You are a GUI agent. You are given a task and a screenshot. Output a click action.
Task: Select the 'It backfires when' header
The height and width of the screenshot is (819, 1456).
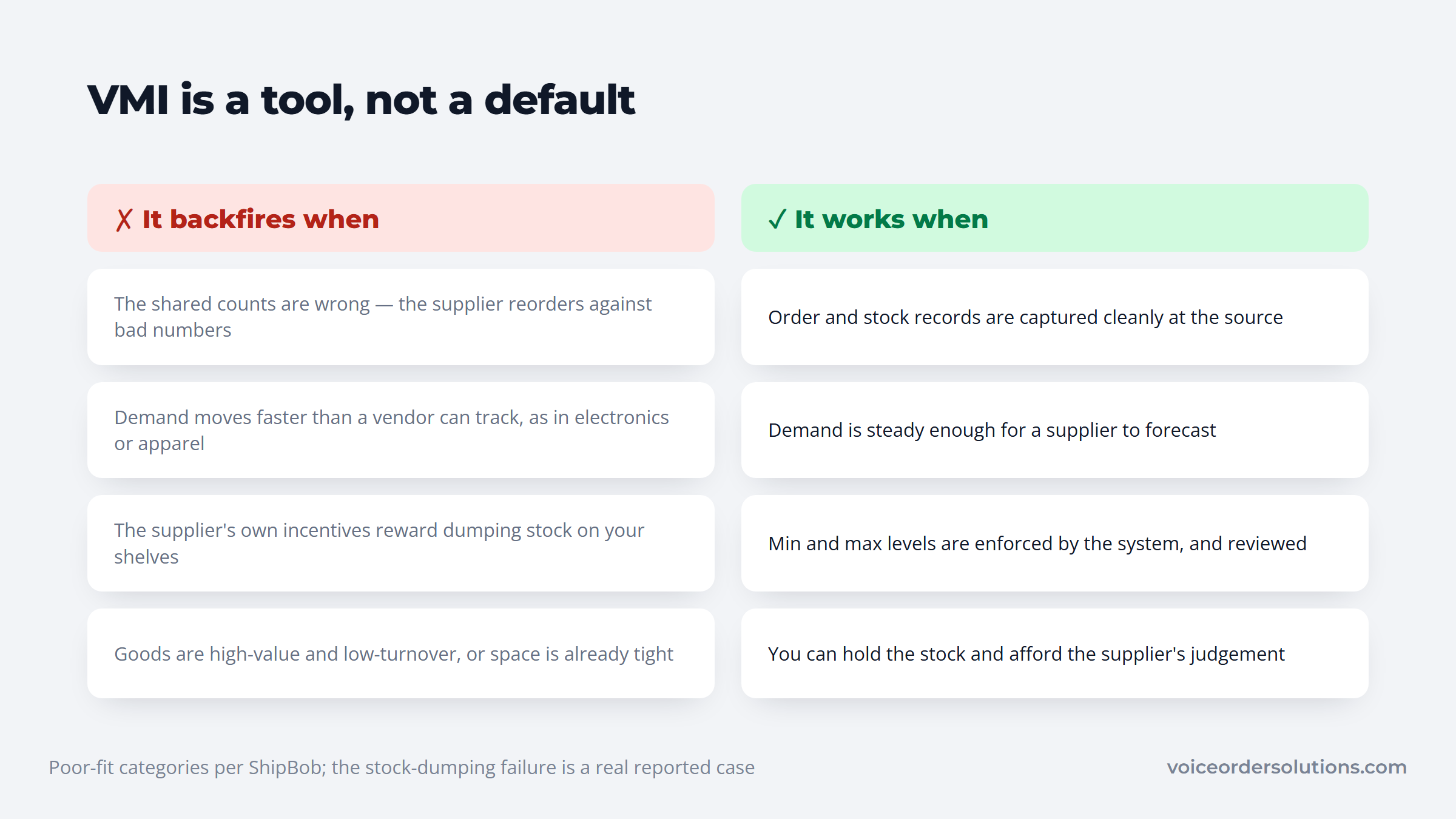(401, 218)
